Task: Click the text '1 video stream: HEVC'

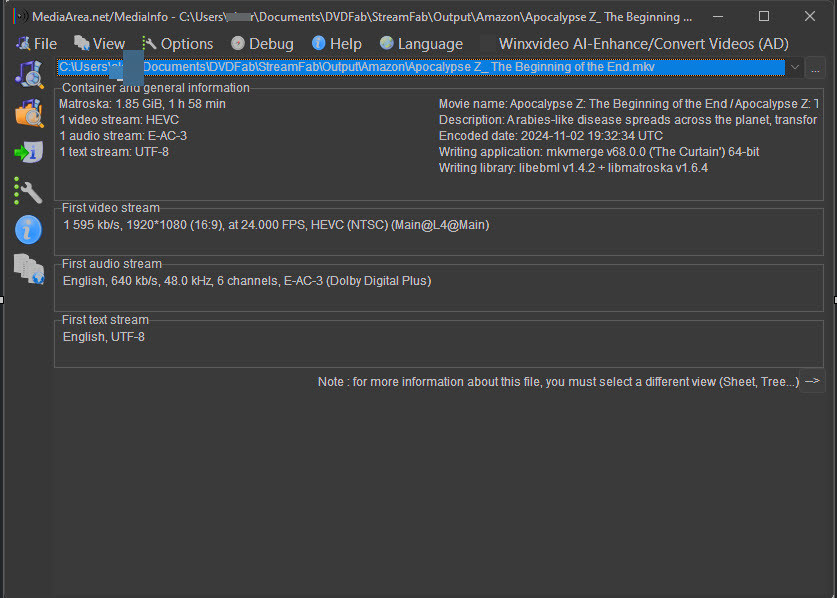Action: tap(119, 120)
